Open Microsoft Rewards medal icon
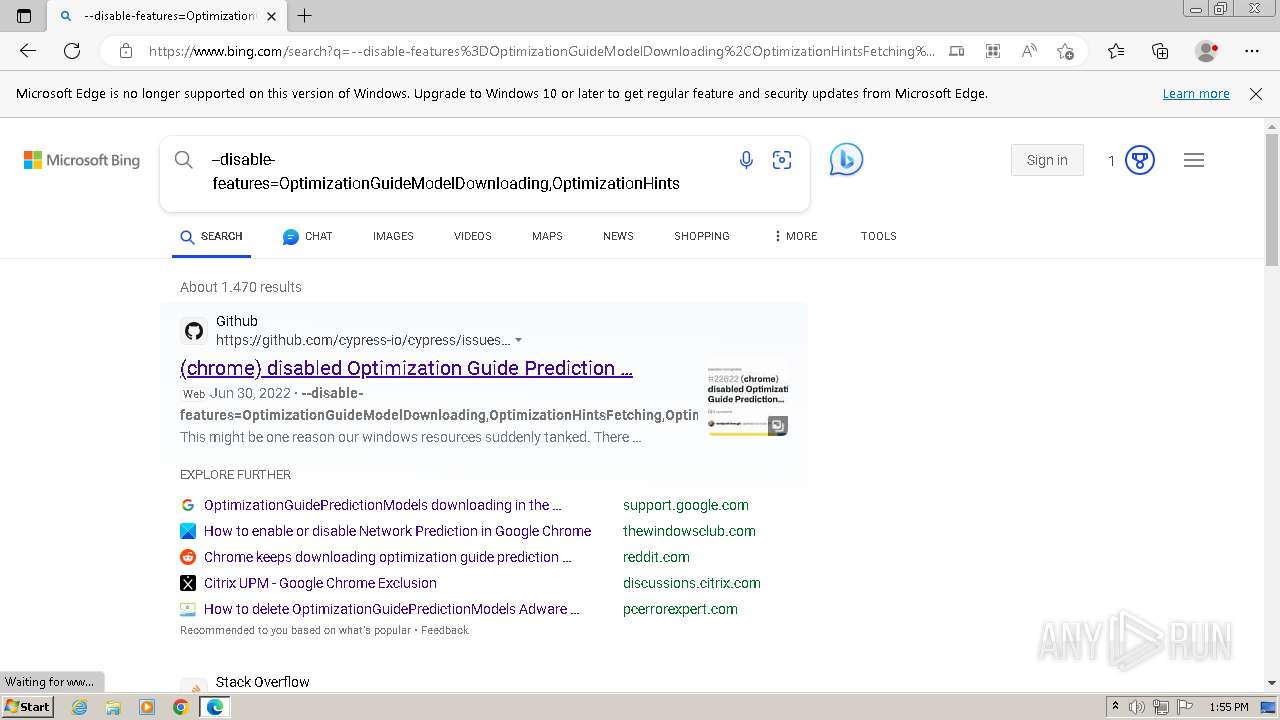1280x720 pixels. pyautogui.click(x=1140, y=160)
